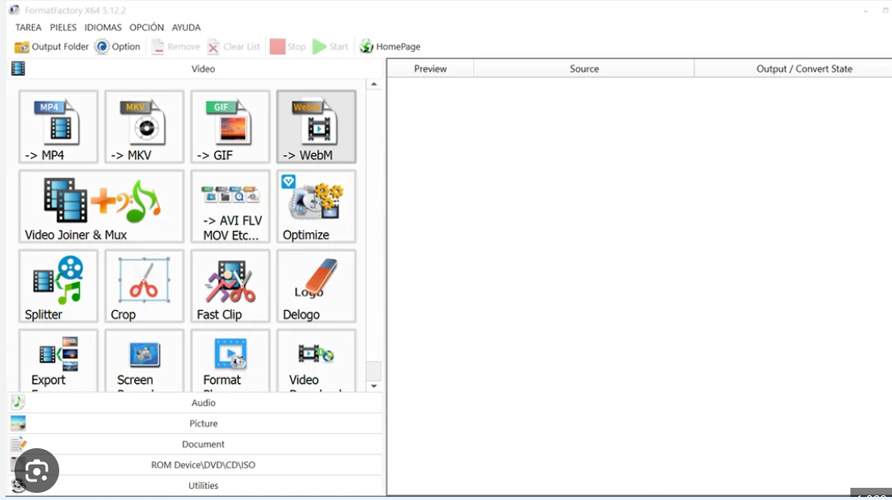Viewport: 892px width, 500px height.
Task: Click the tool panel scrollbar thumb
Action: click(x=374, y=370)
